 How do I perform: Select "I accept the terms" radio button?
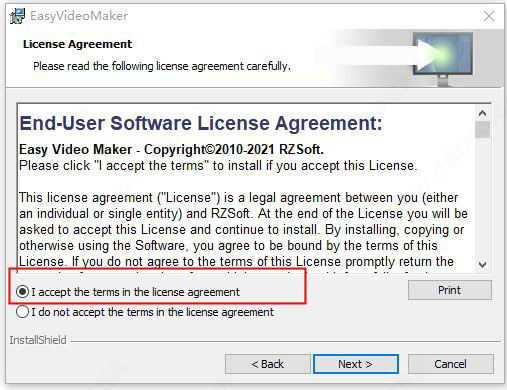point(23,292)
